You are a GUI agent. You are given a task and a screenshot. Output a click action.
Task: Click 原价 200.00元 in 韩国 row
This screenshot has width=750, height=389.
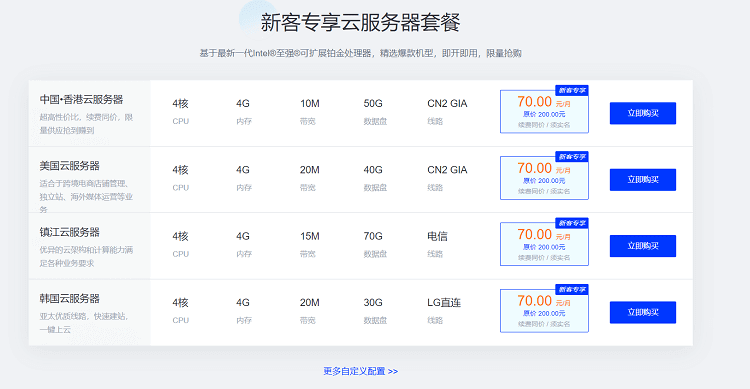(x=544, y=313)
